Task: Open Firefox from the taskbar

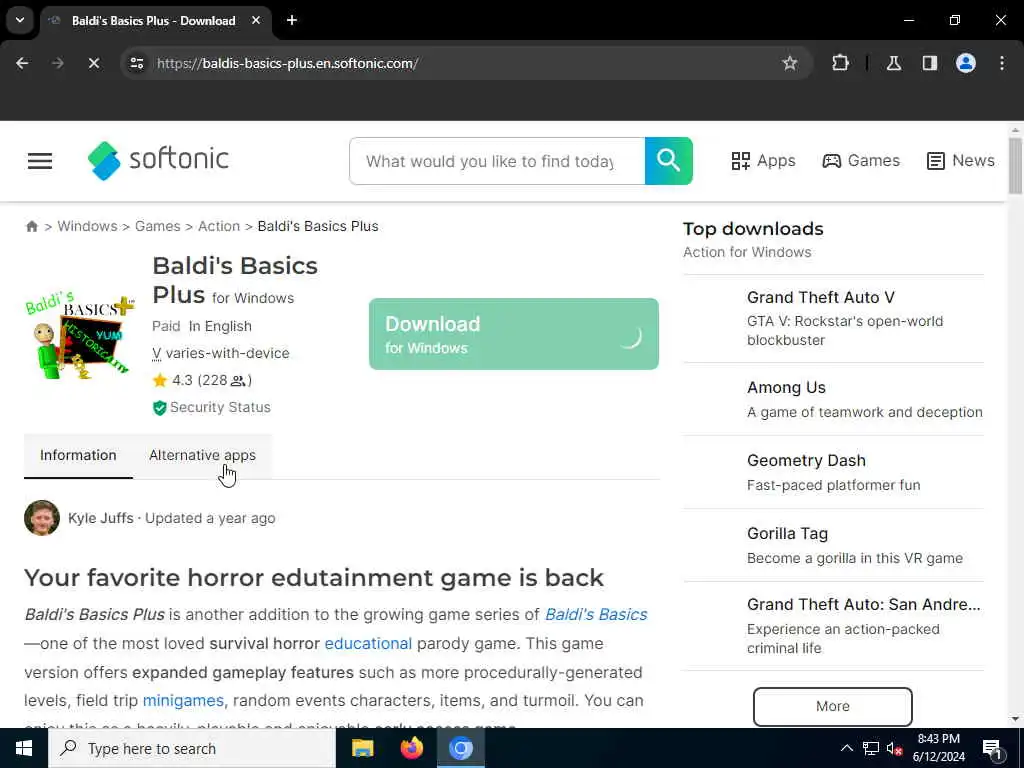Action: [x=411, y=748]
